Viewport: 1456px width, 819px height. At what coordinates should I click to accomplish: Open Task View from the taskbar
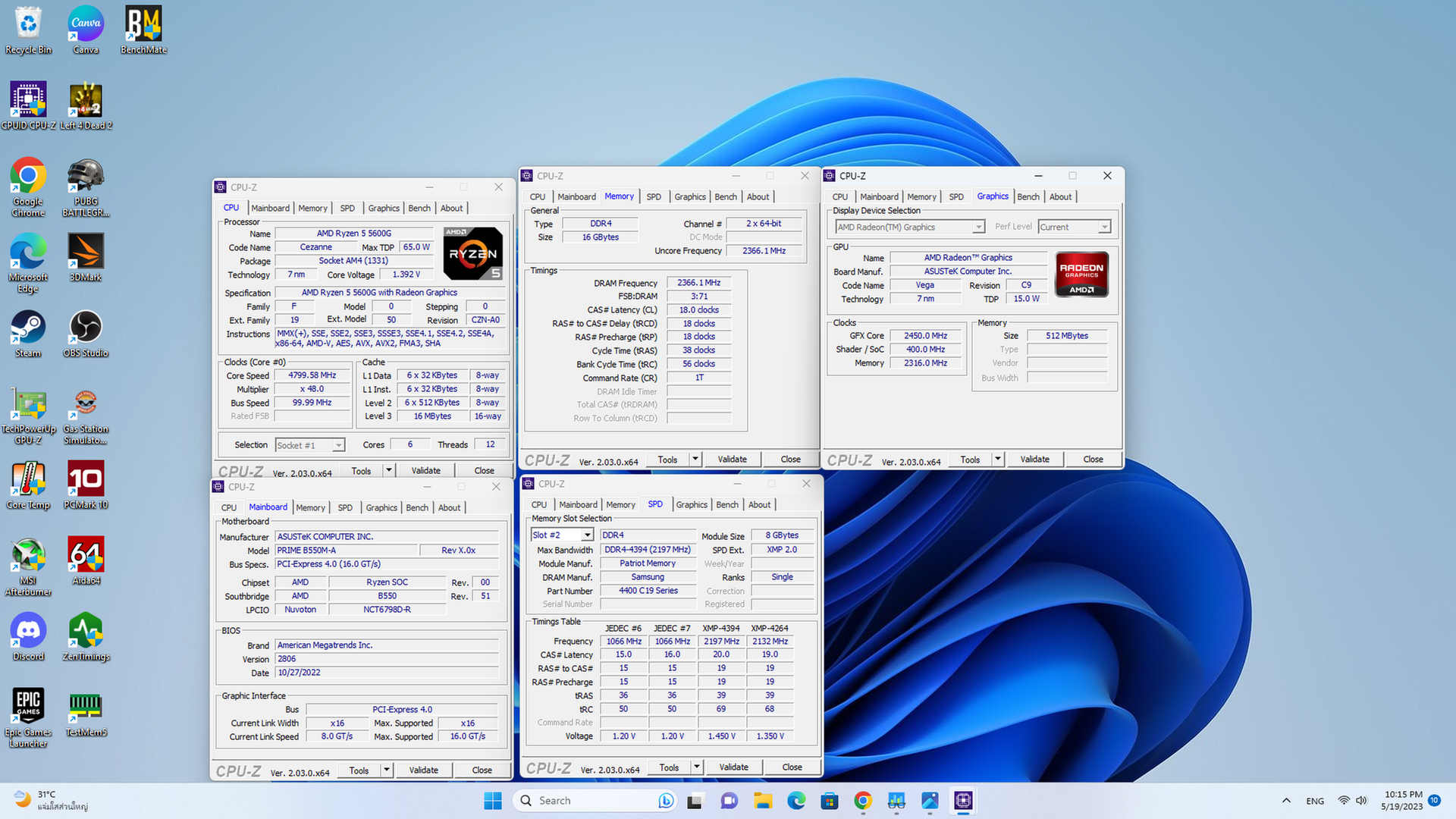pos(695,801)
